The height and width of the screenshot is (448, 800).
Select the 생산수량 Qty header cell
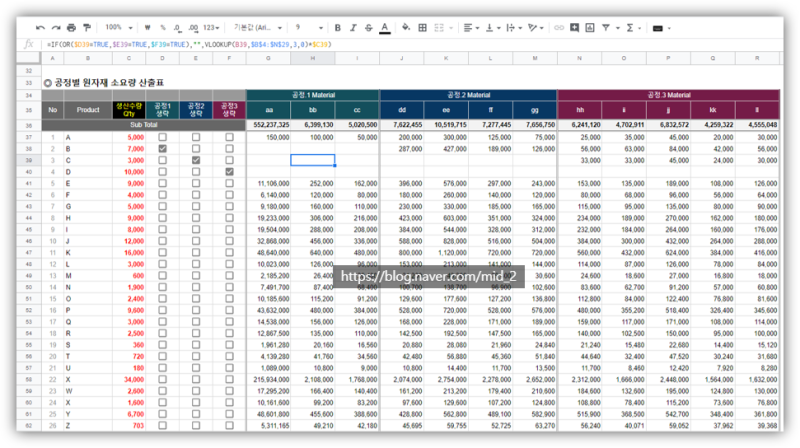(129, 110)
